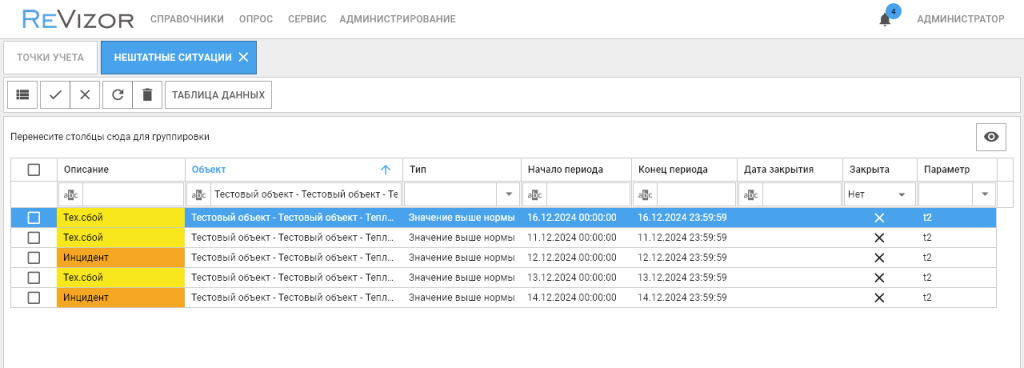Open the notifications bell icon
Image resolution: width=1024 pixels, height=368 pixels.
[885, 20]
